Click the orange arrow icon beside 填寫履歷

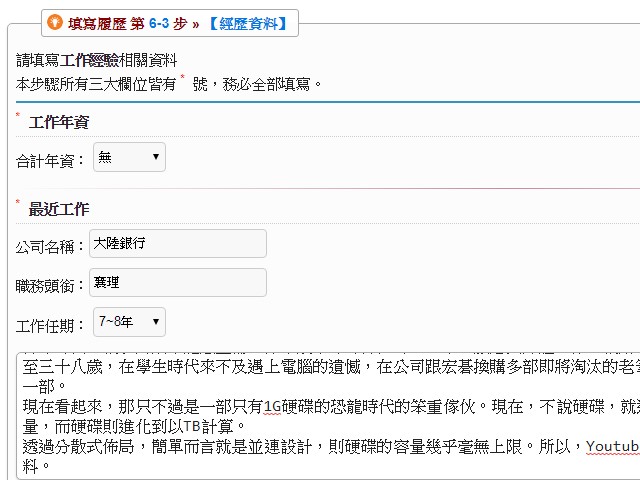click(x=57, y=21)
